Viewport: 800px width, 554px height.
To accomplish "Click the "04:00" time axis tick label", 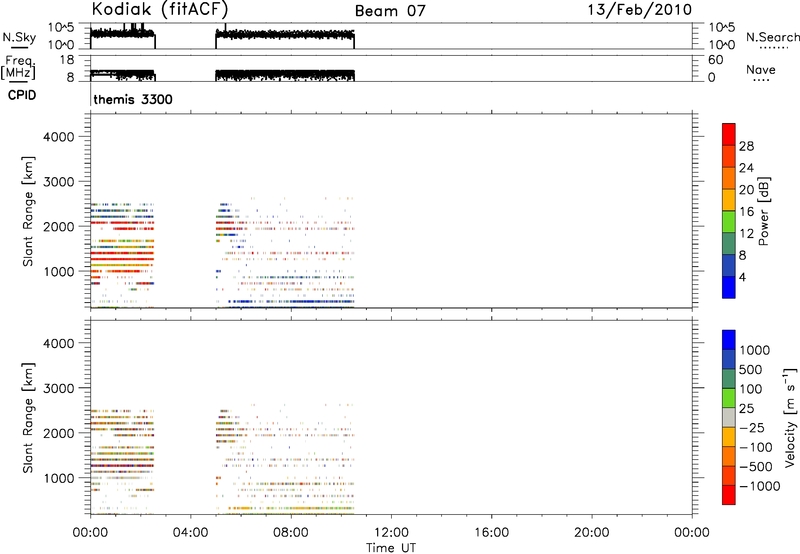I will [190, 533].
